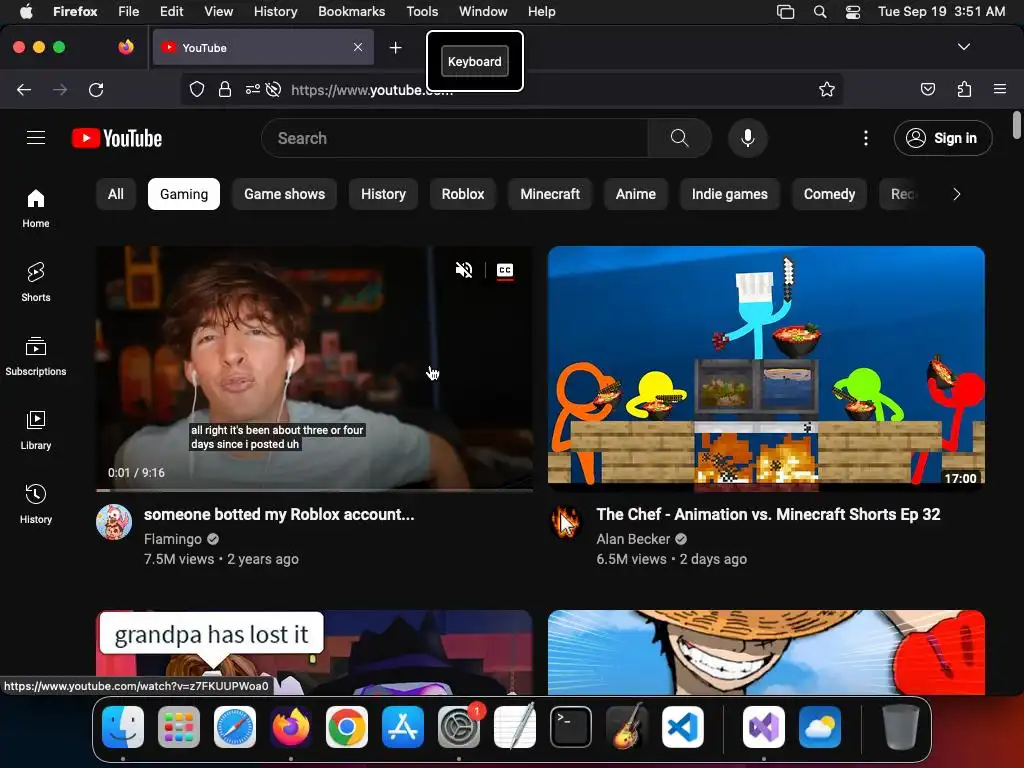Screen dimensions: 1024x768
Task: Open list all tabs dropdown
Action: (x=964, y=47)
